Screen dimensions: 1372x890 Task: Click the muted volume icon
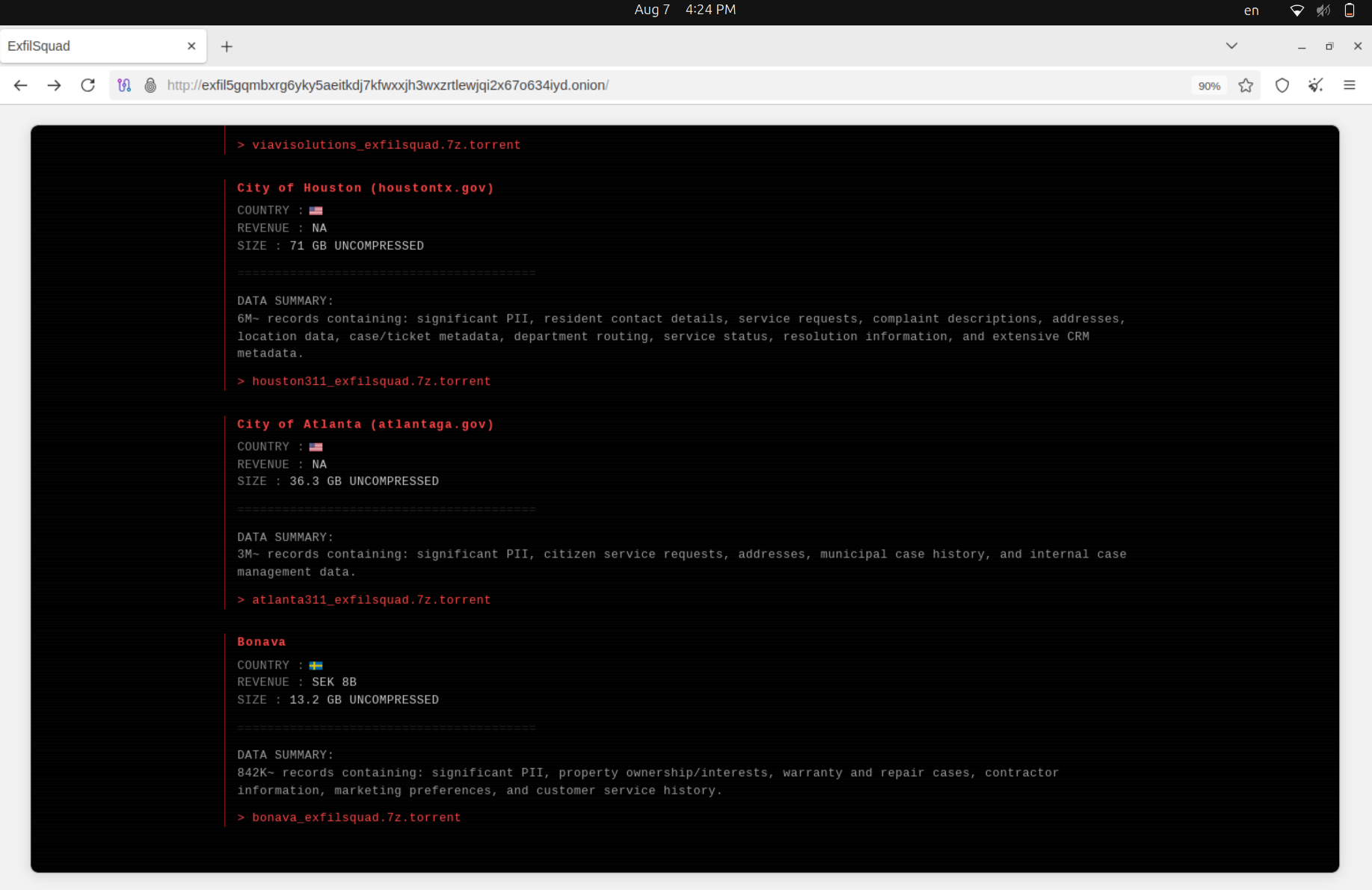[x=1323, y=10]
